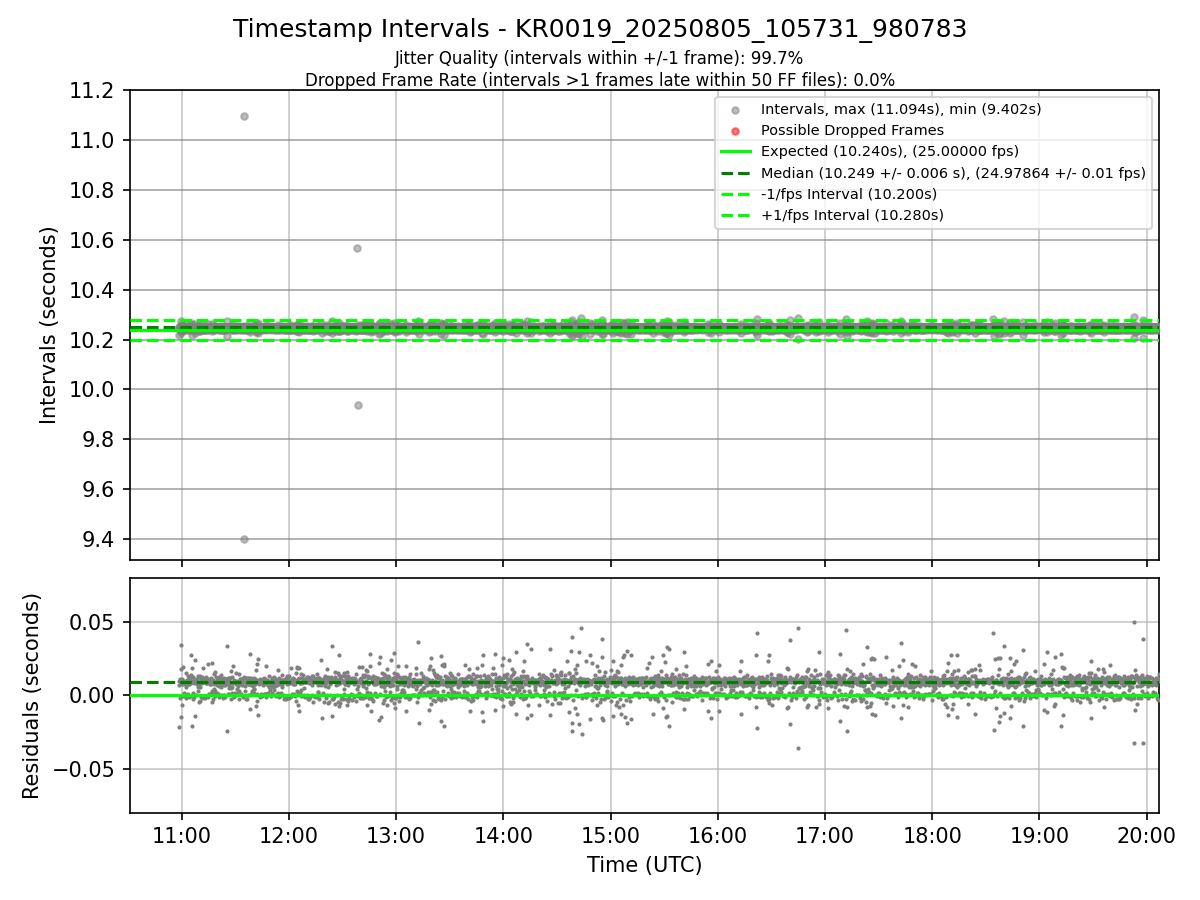This screenshot has width=1200, height=900.
Task: Click the "Time (UTC)" x-axis label
Action: [x=644, y=864]
